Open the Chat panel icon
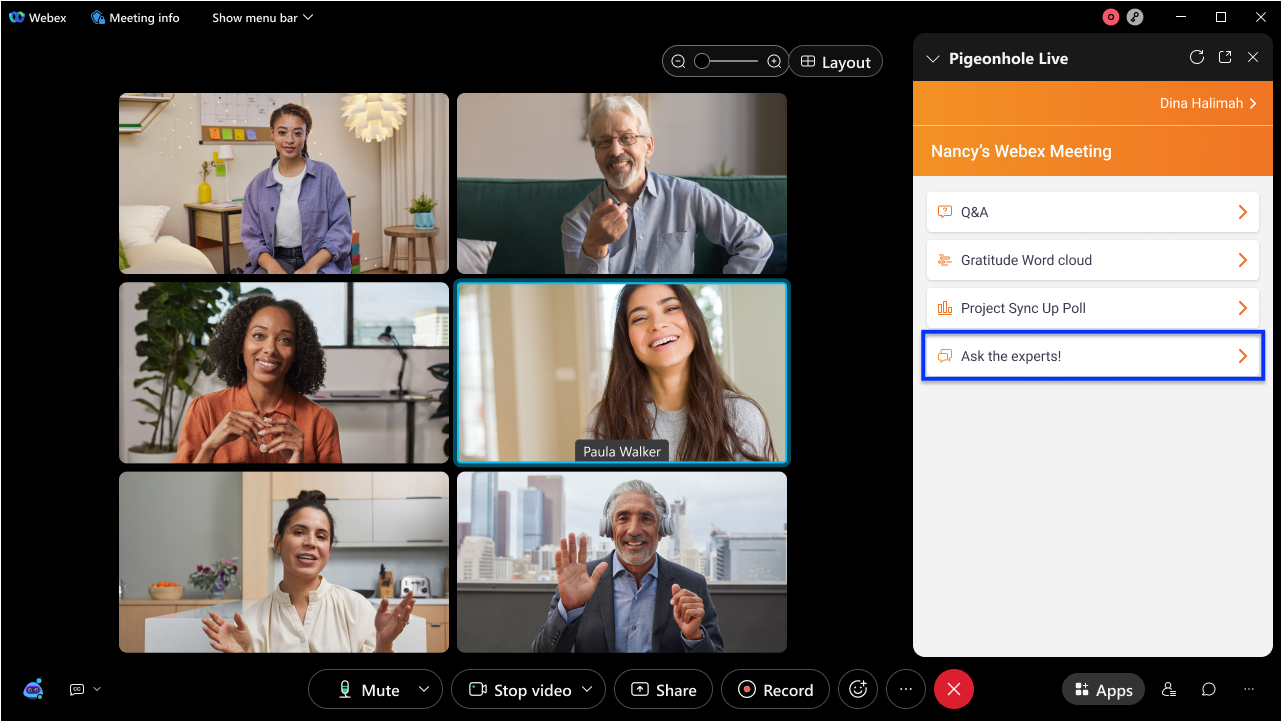This screenshot has width=1282, height=722. pos(1209,690)
